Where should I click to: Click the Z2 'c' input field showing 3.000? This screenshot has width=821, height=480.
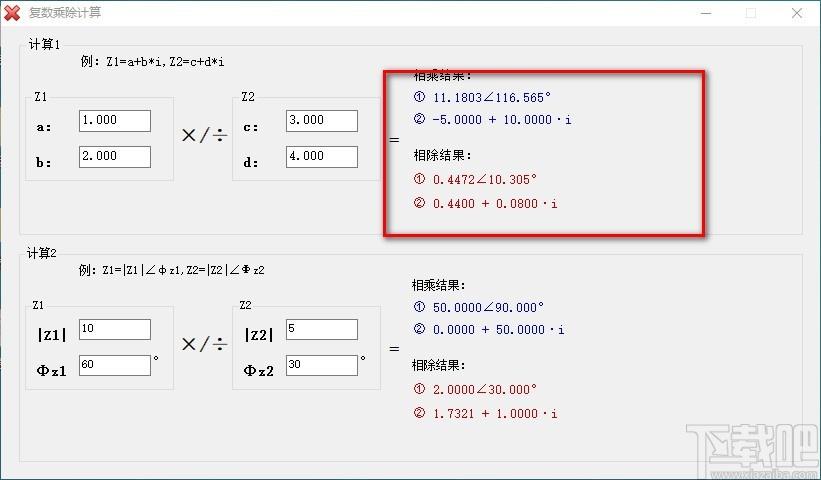pos(322,121)
